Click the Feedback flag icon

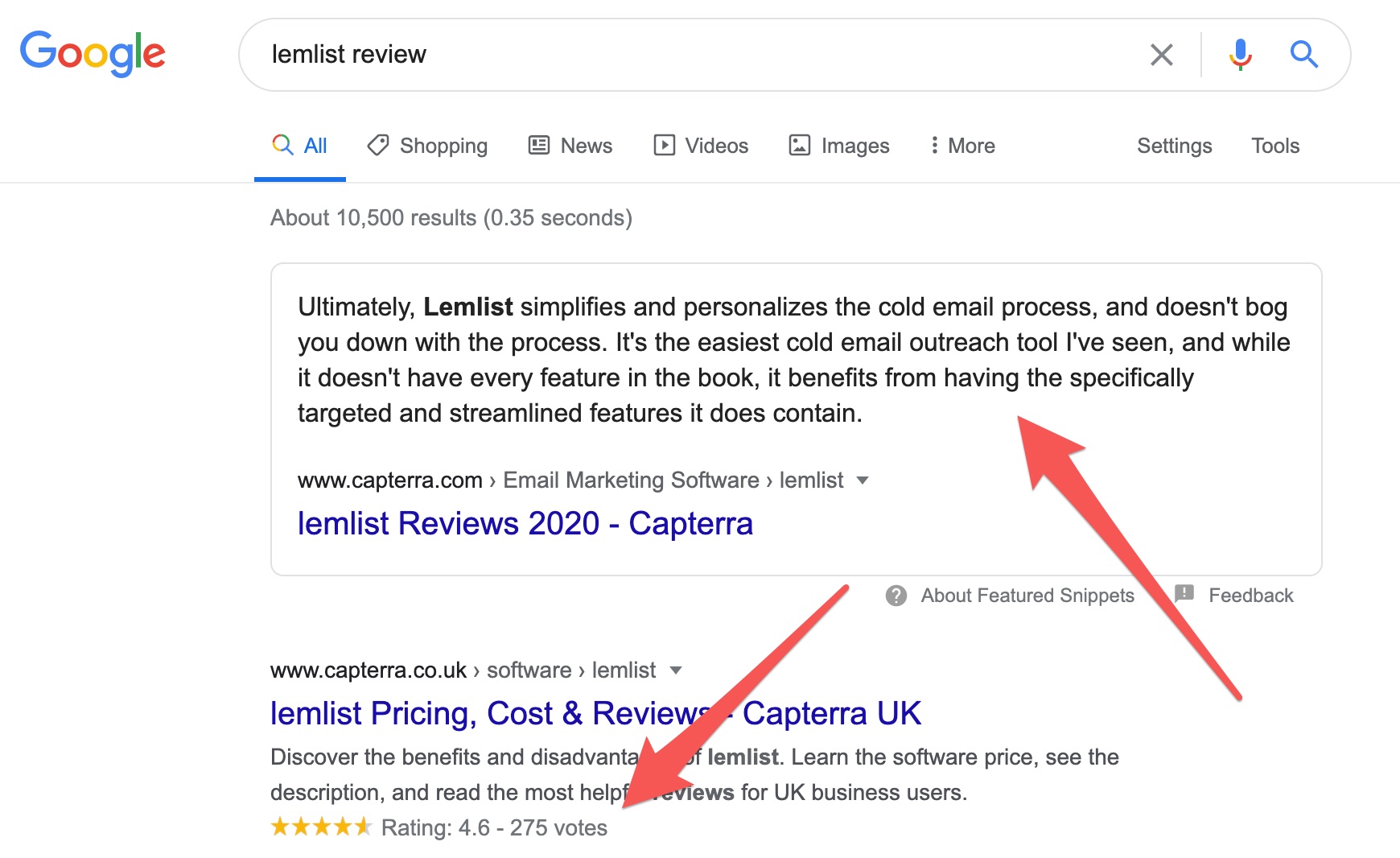coord(1184,594)
